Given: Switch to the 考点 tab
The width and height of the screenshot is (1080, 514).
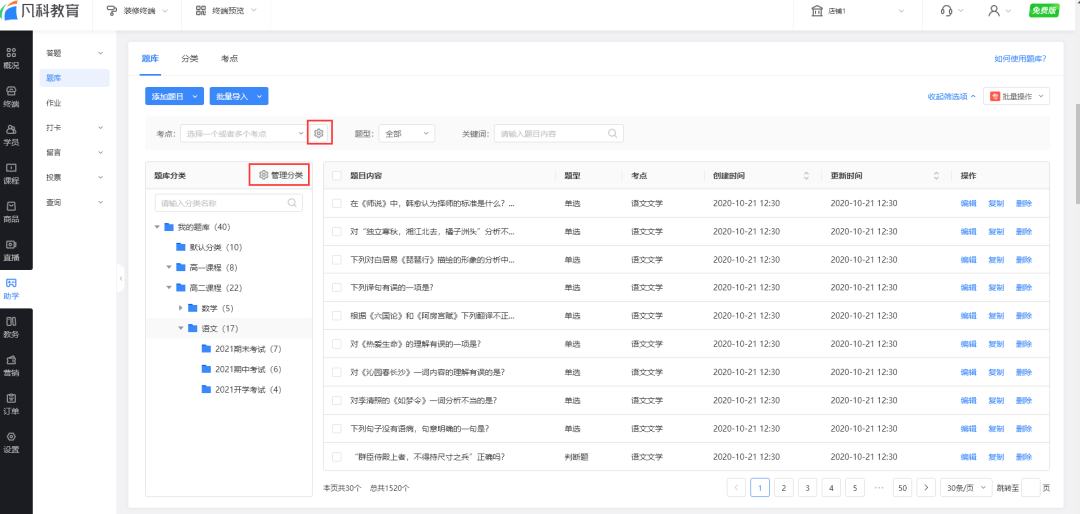Looking at the screenshot, I should [x=229, y=59].
